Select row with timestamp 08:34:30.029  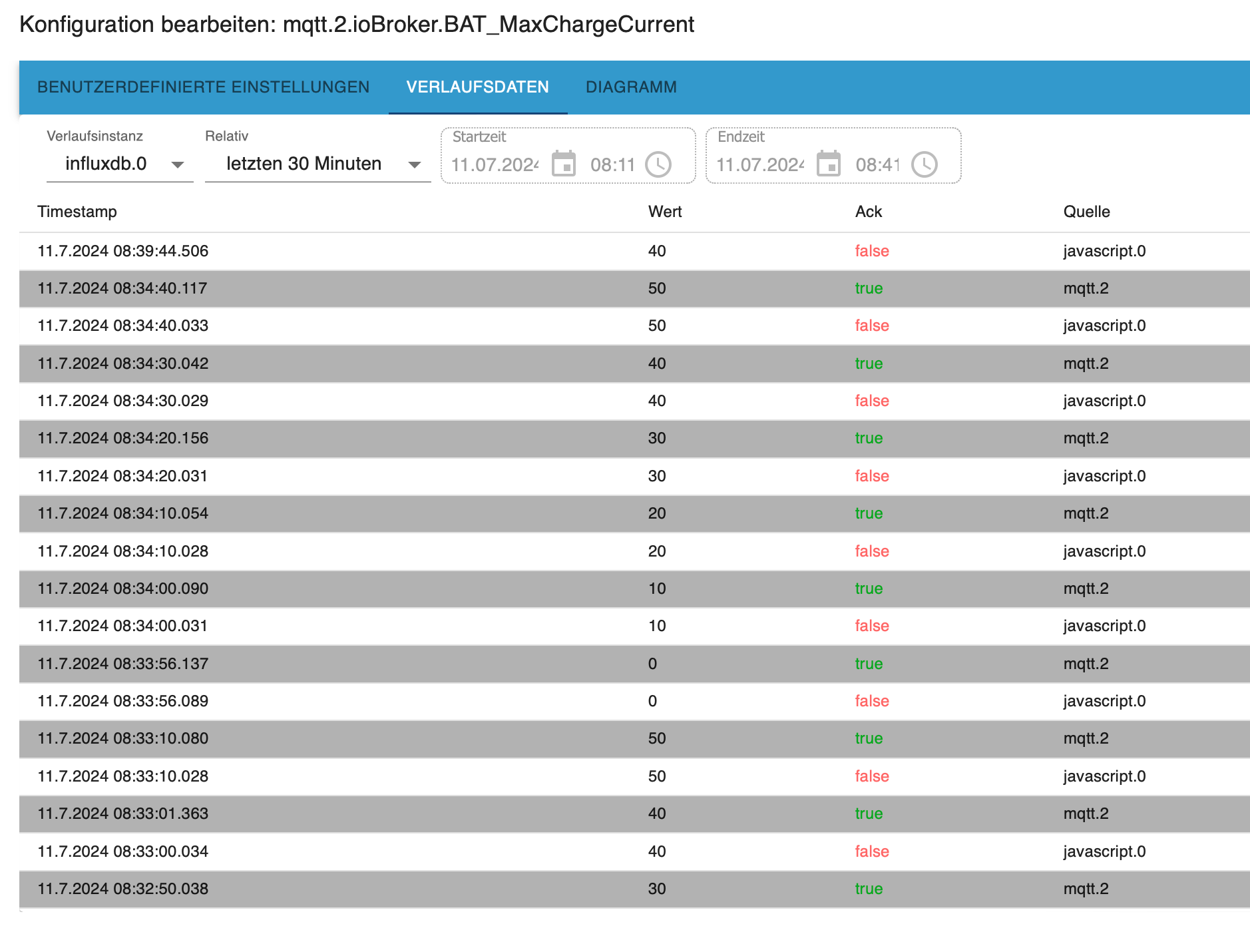point(634,401)
